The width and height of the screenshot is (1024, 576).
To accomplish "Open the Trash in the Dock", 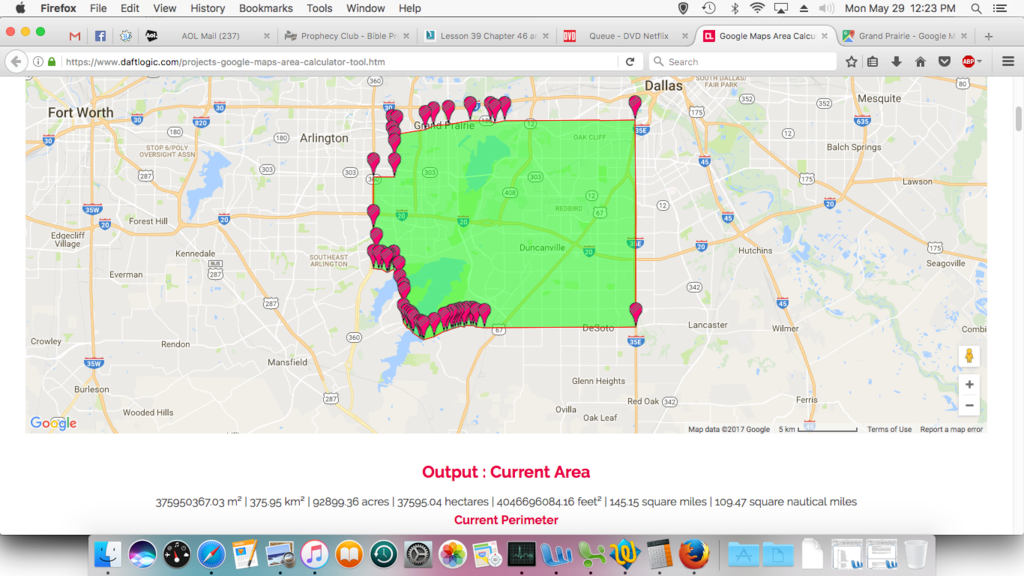I will [916, 554].
